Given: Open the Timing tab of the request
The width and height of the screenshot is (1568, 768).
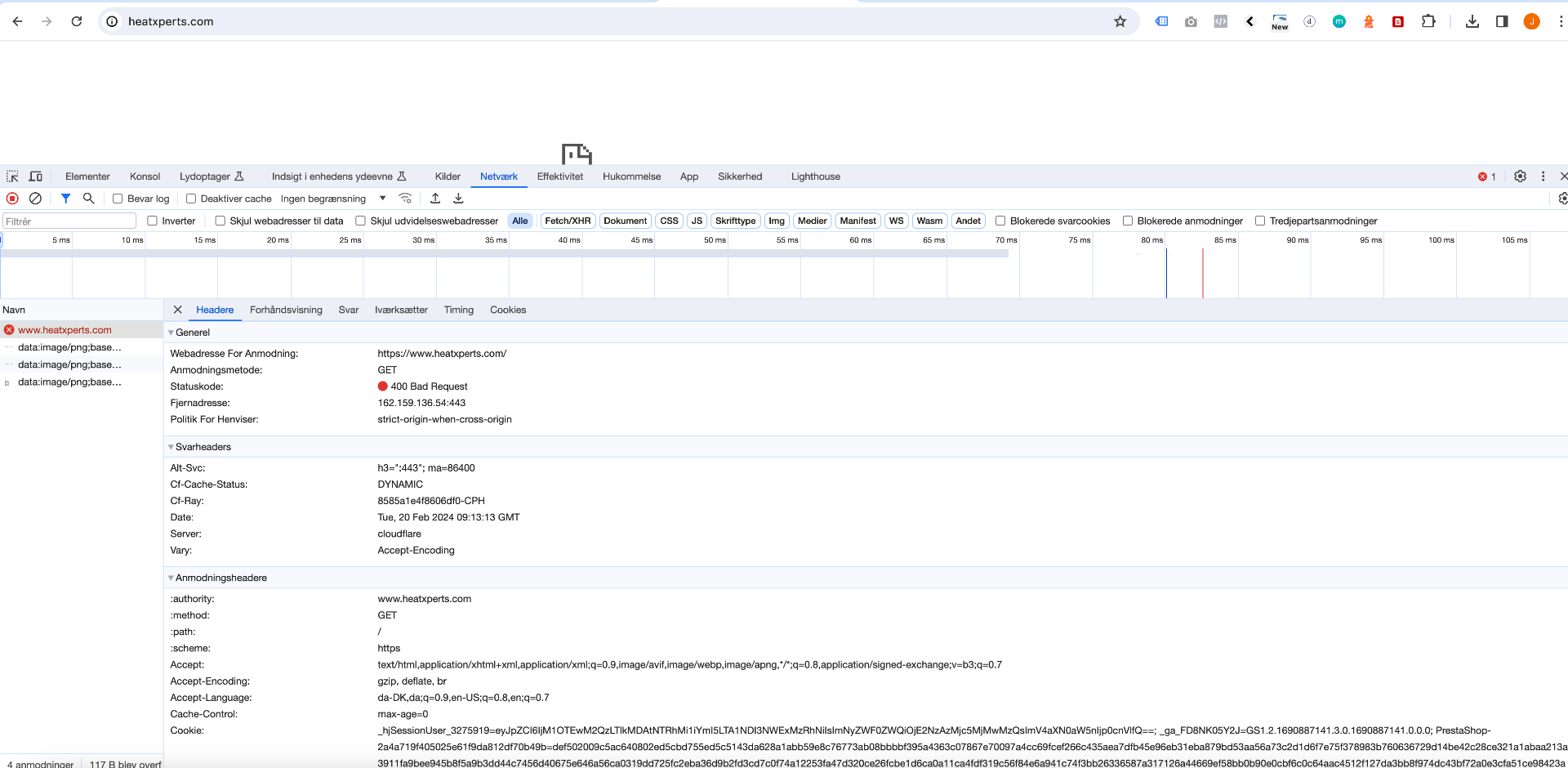Looking at the screenshot, I should (459, 310).
